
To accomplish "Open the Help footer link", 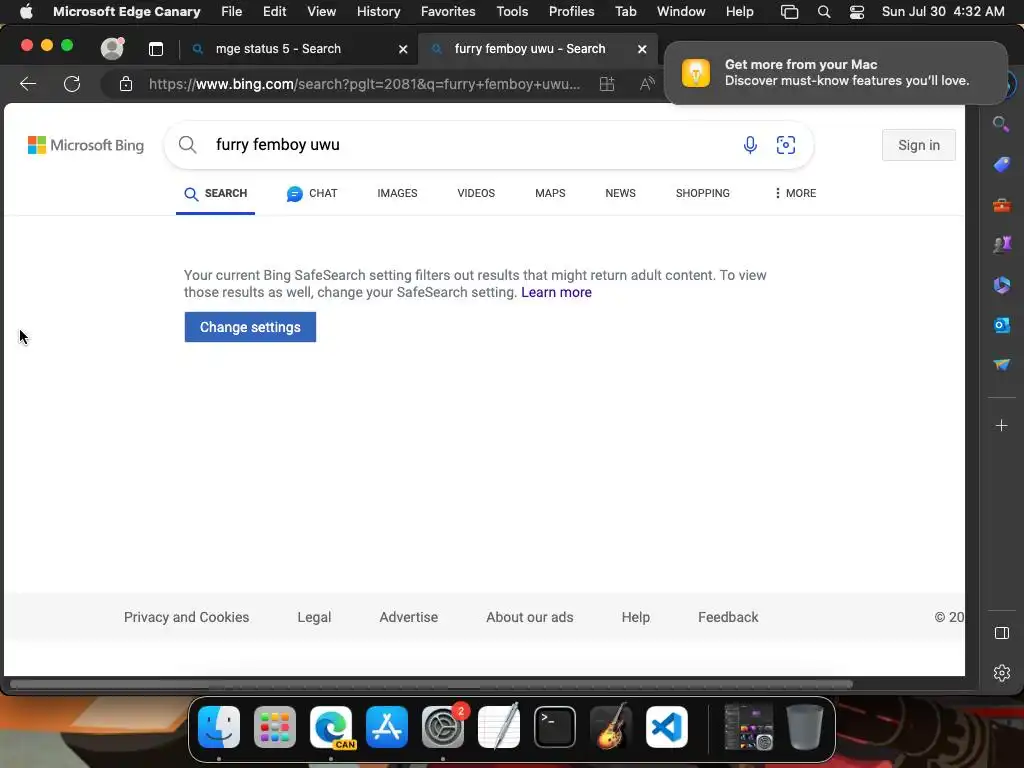I will [x=635, y=617].
